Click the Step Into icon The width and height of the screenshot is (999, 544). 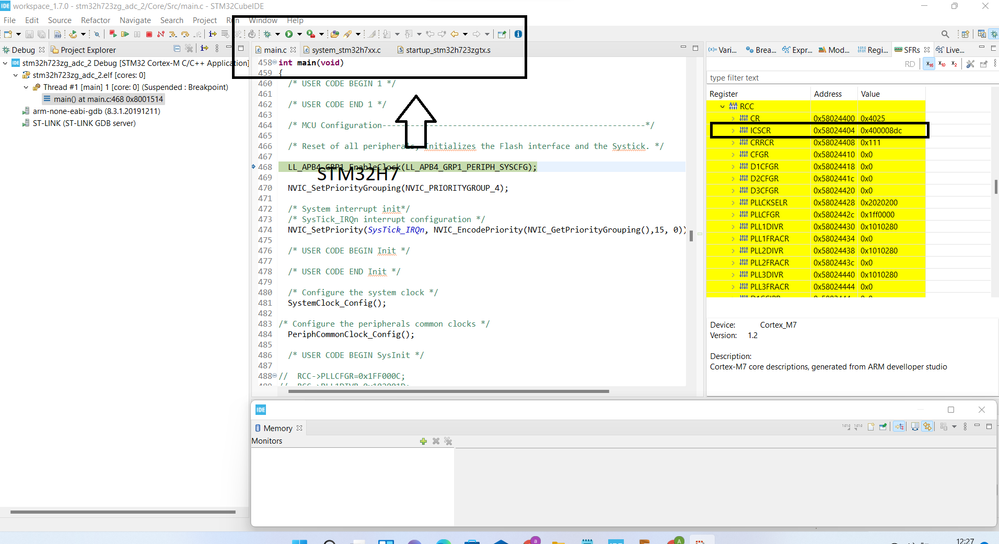coord(173,34)
